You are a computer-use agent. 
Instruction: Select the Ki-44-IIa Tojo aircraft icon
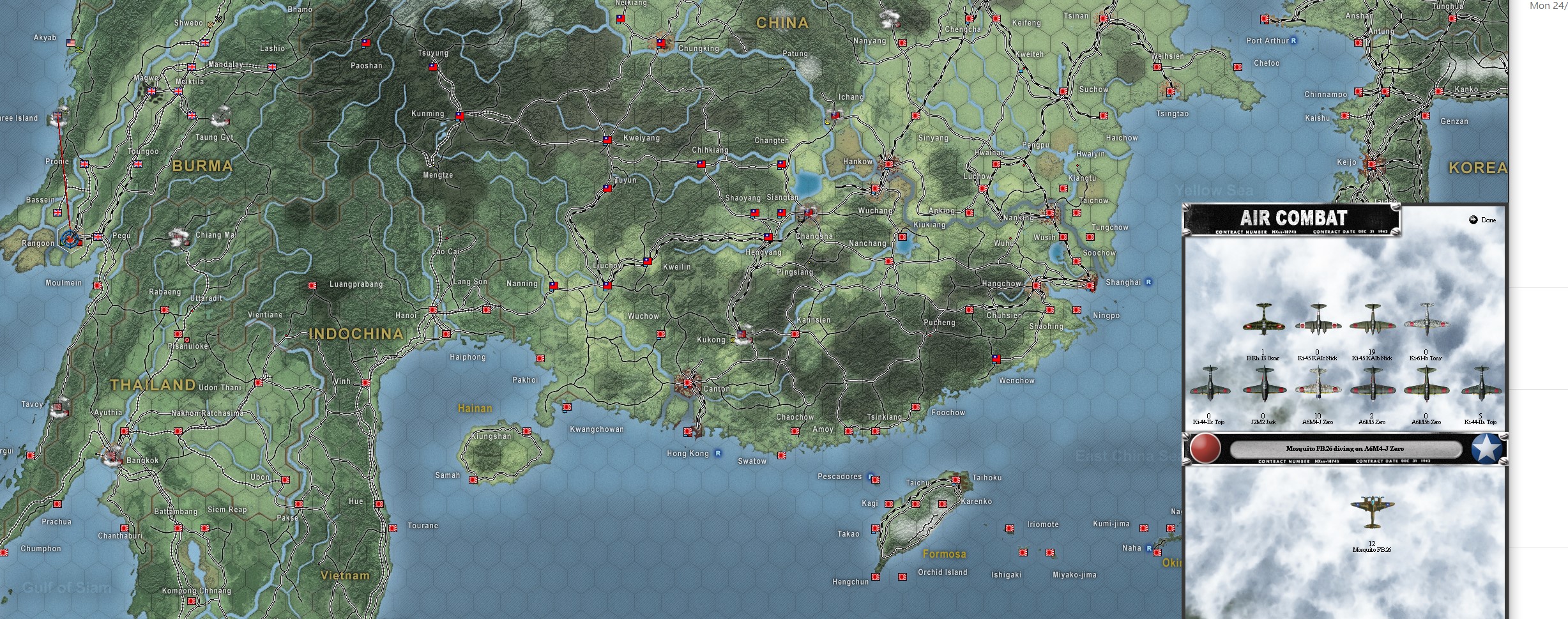pyautogui.click(x=1480, y=383)
